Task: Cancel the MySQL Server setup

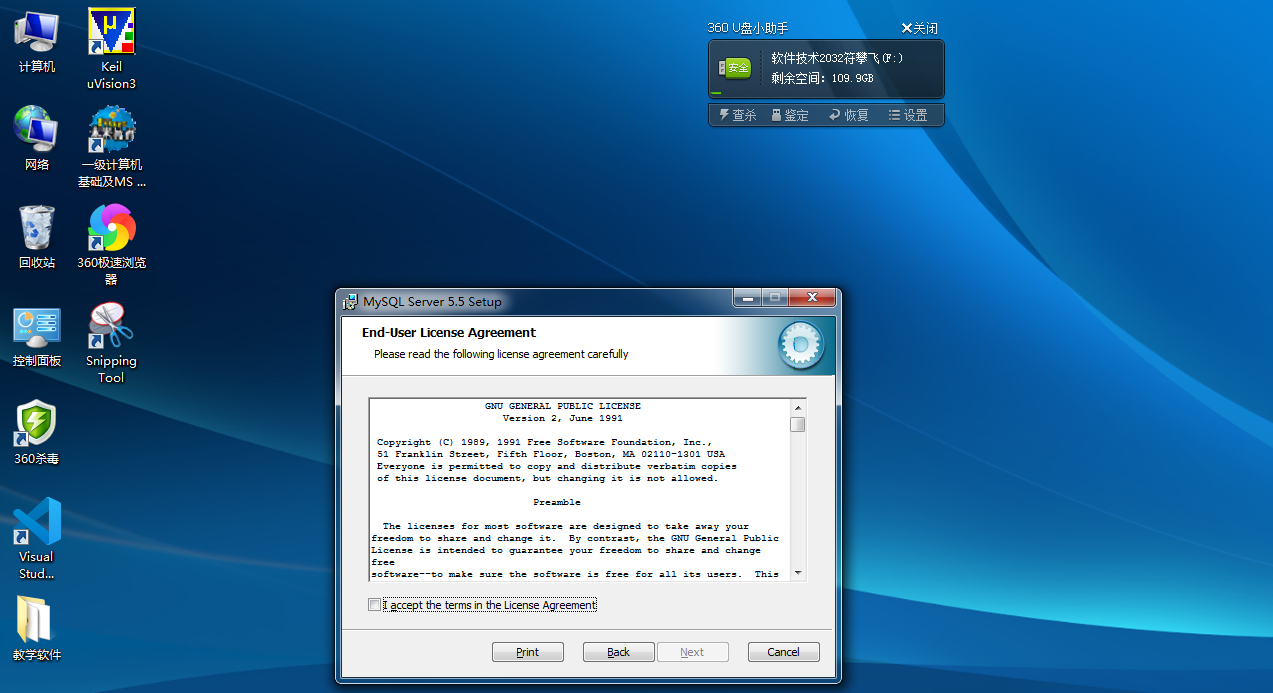Action: [783, 652]
